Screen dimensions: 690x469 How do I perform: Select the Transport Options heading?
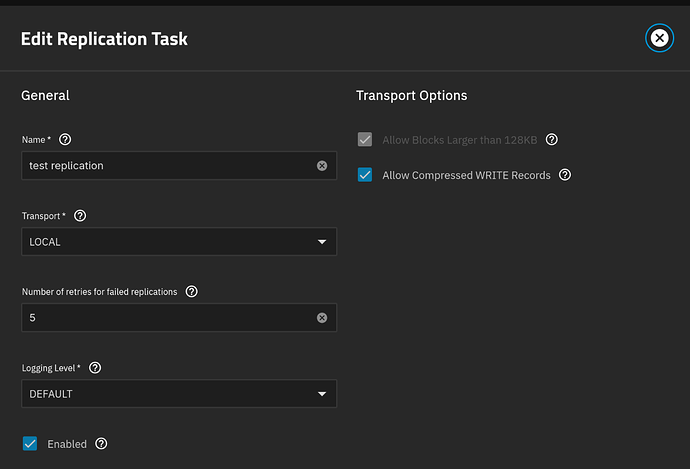411,95
